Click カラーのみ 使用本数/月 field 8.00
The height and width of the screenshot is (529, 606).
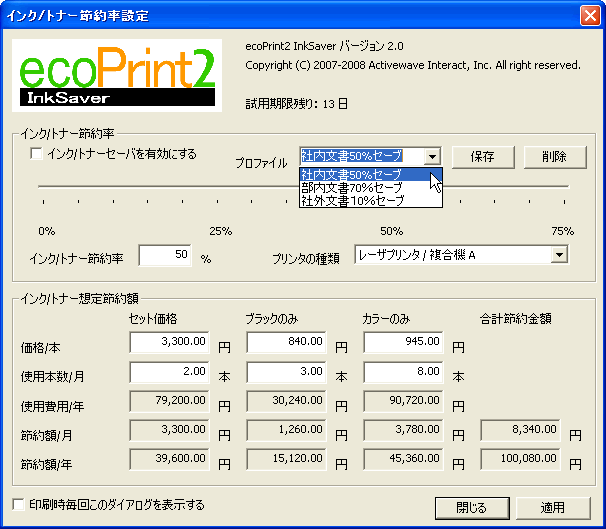[403, 372]
